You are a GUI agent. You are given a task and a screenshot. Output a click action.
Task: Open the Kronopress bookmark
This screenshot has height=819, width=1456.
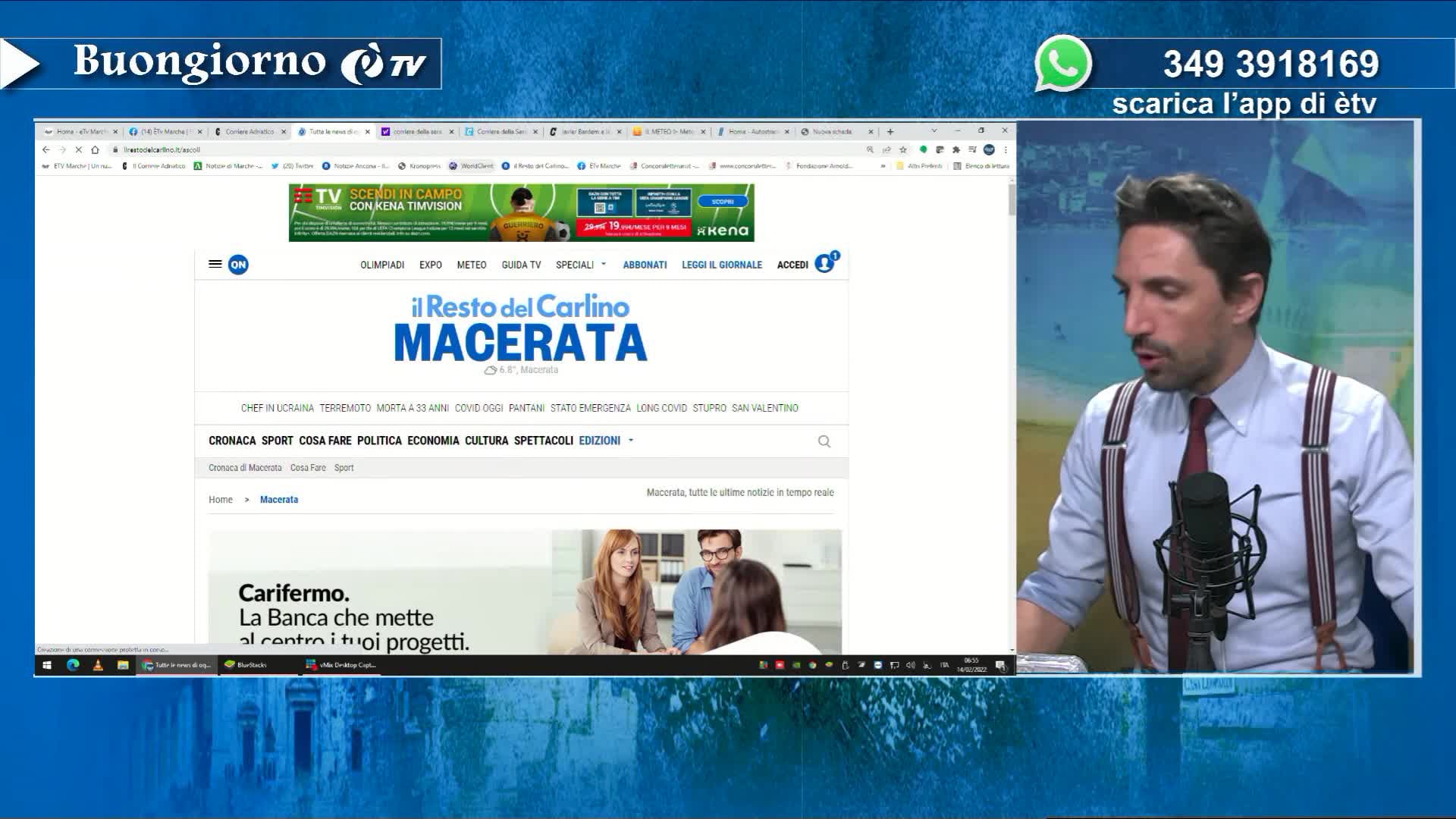419,166
